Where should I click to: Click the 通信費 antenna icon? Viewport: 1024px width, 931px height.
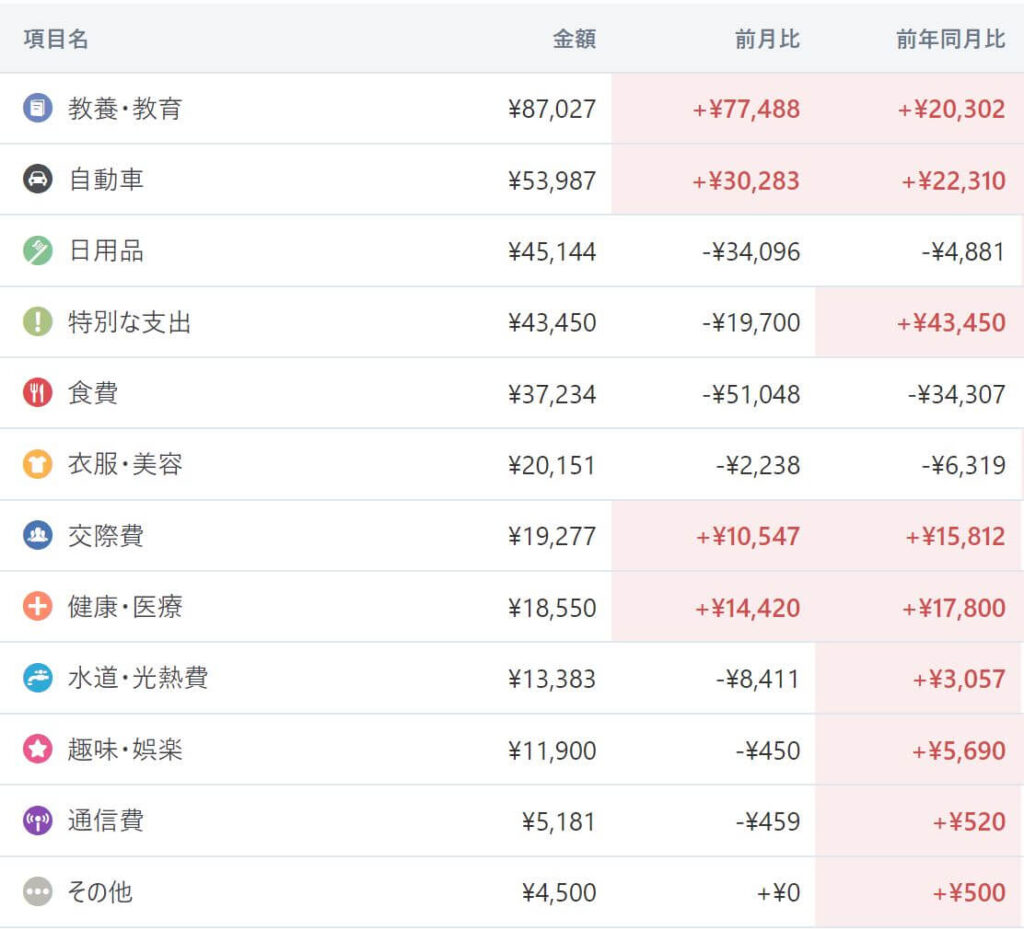coord(37,821)
